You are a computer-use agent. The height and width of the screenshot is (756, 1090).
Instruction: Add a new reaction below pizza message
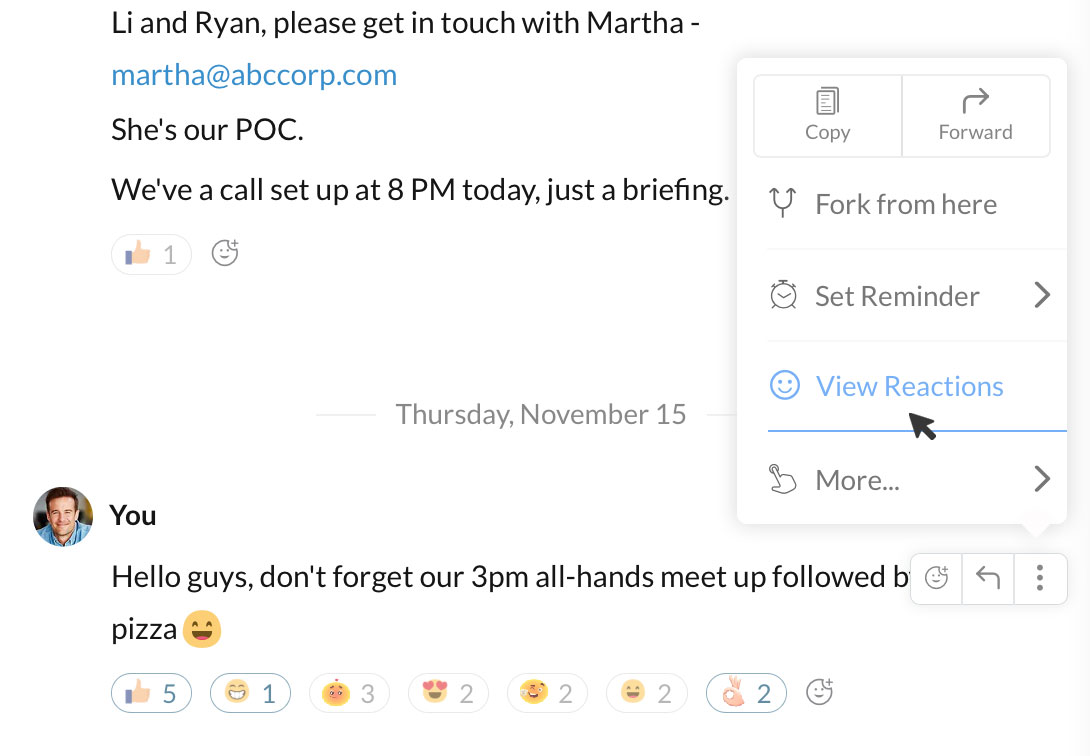[819, 691]
